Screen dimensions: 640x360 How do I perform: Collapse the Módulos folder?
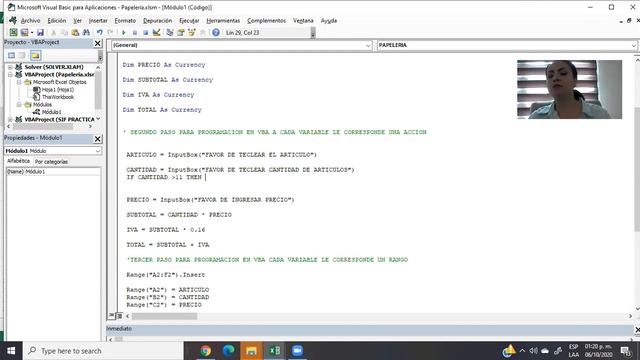tap(19, 104)
